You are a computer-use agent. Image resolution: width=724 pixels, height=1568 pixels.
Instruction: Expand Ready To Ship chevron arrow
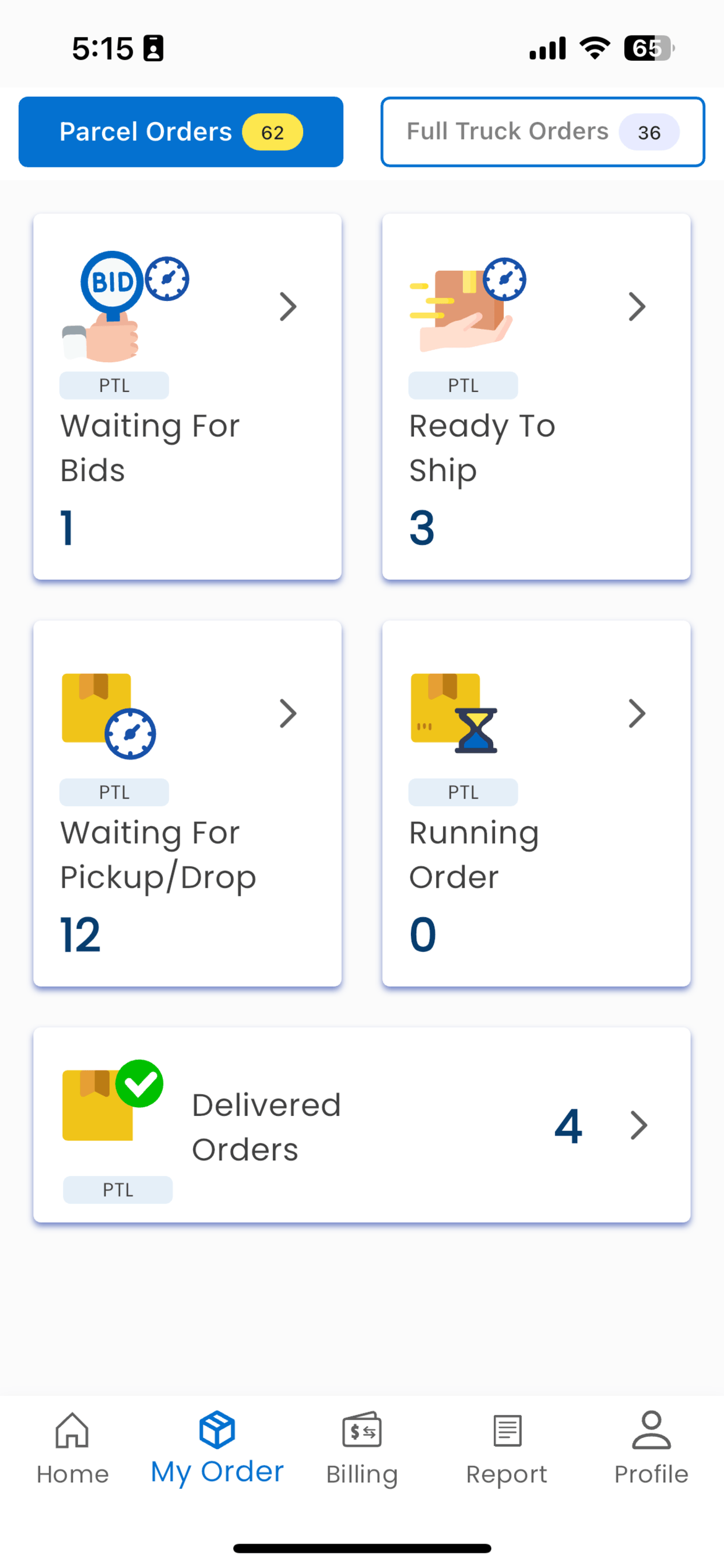(637, 306)
